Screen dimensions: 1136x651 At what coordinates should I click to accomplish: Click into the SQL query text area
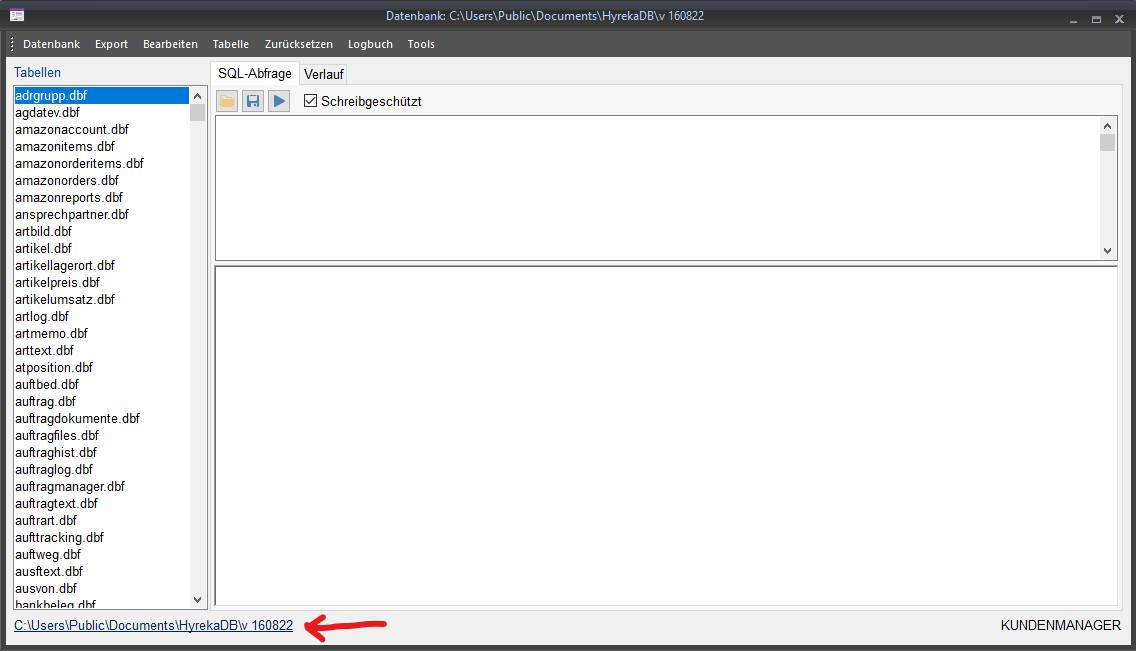[x=658, y=188]
